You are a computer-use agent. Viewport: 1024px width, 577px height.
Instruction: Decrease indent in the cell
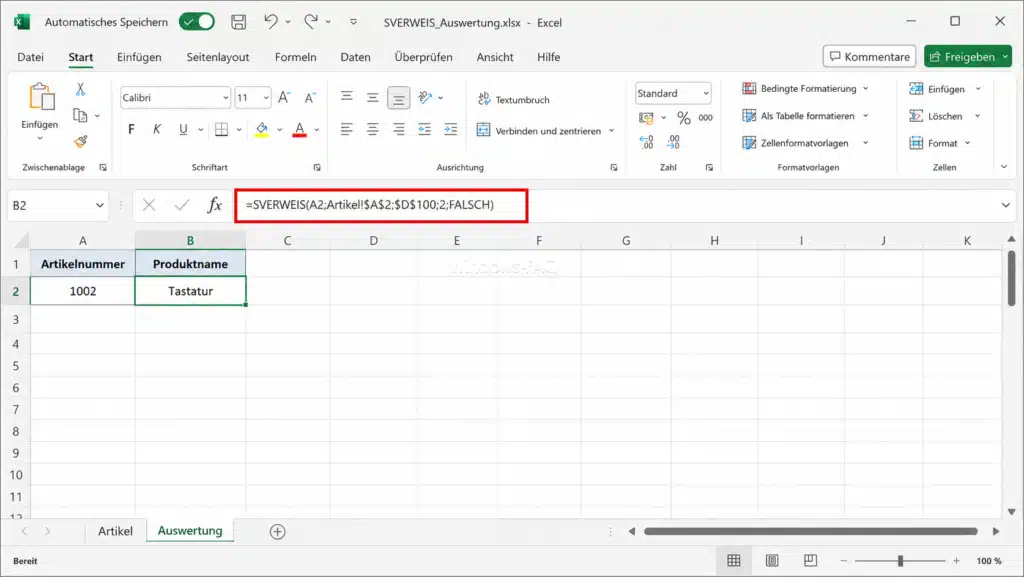coord(424,129)
